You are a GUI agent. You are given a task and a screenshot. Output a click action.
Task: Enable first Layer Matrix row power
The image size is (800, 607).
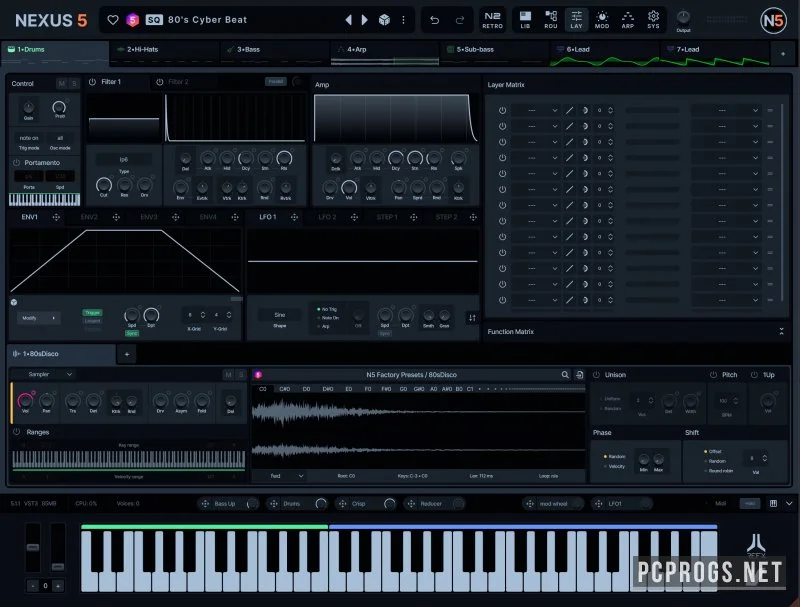[503, 110]
